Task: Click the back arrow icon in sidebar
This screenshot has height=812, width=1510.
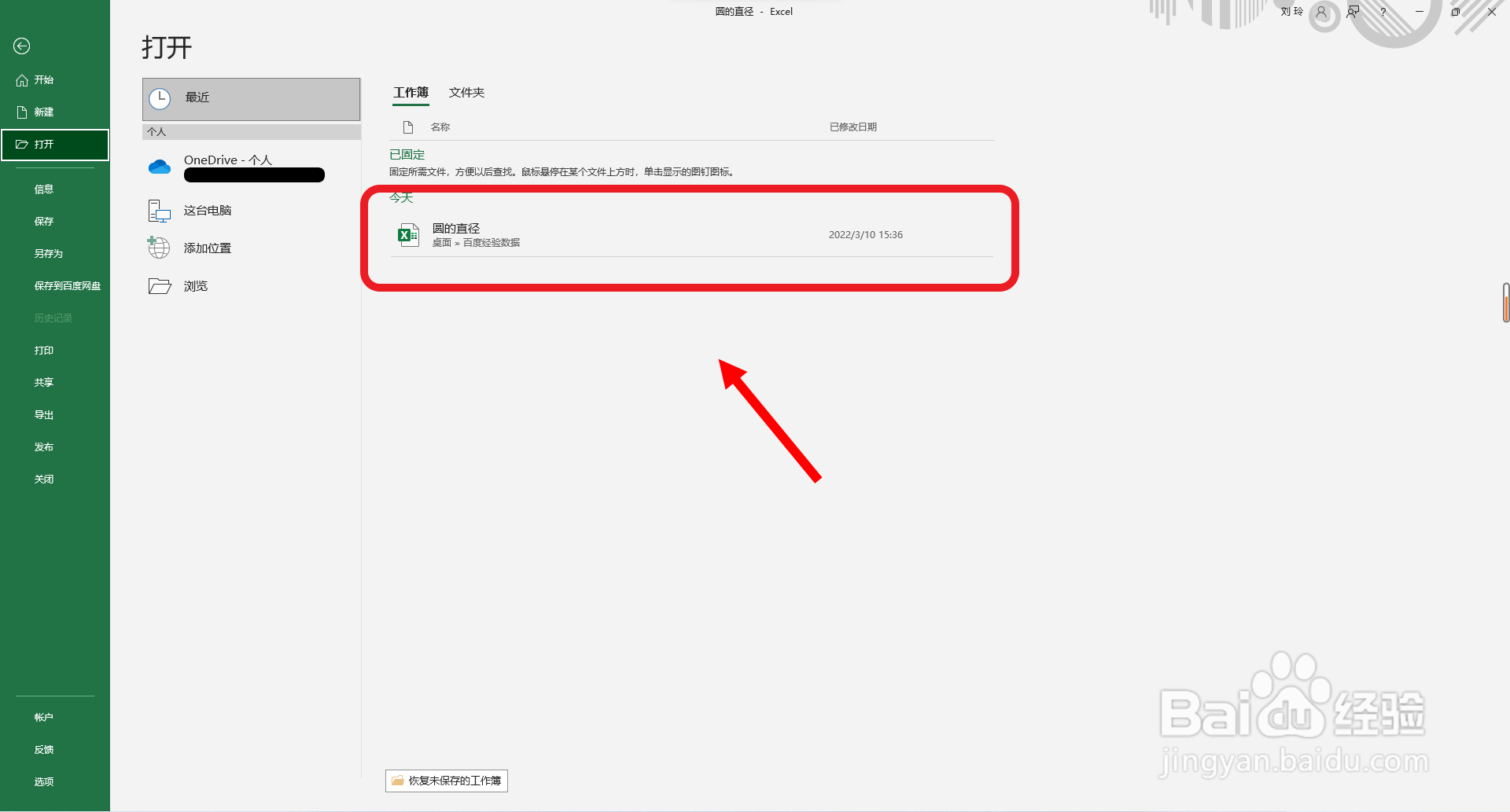Action: [x=22, y=46]
